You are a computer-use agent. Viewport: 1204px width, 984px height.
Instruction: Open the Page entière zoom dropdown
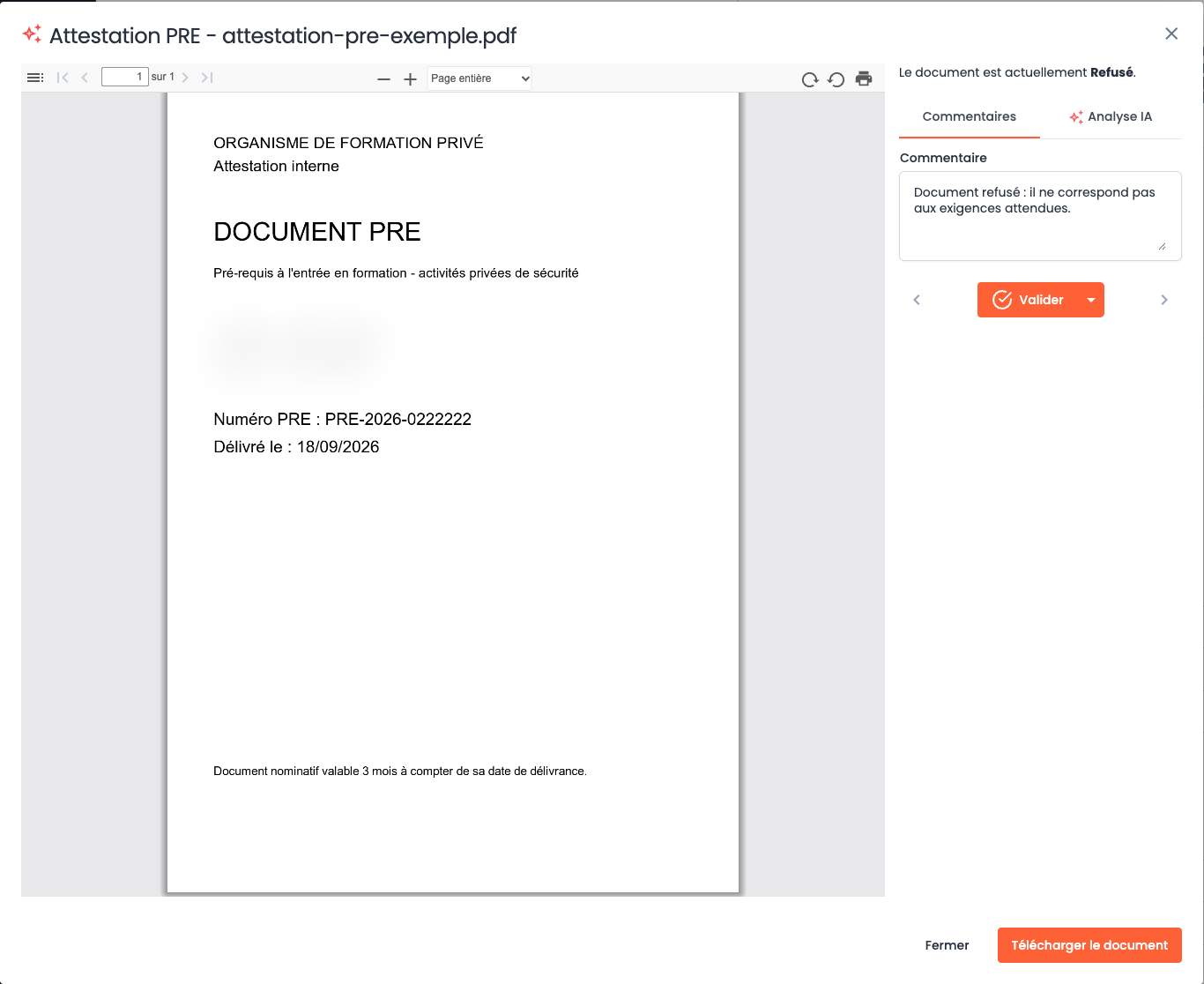[x=479, y=78]
